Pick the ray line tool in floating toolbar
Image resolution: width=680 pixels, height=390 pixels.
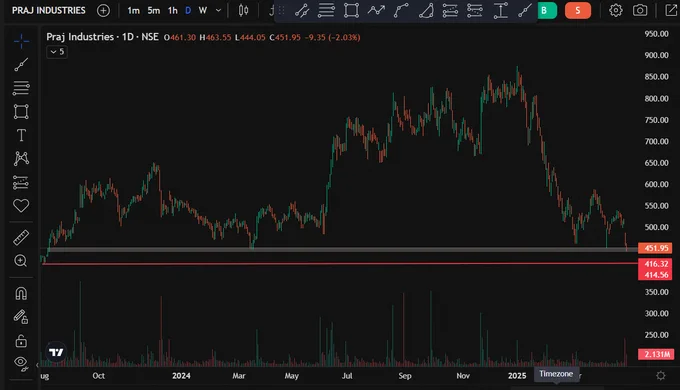pos(525,10)
